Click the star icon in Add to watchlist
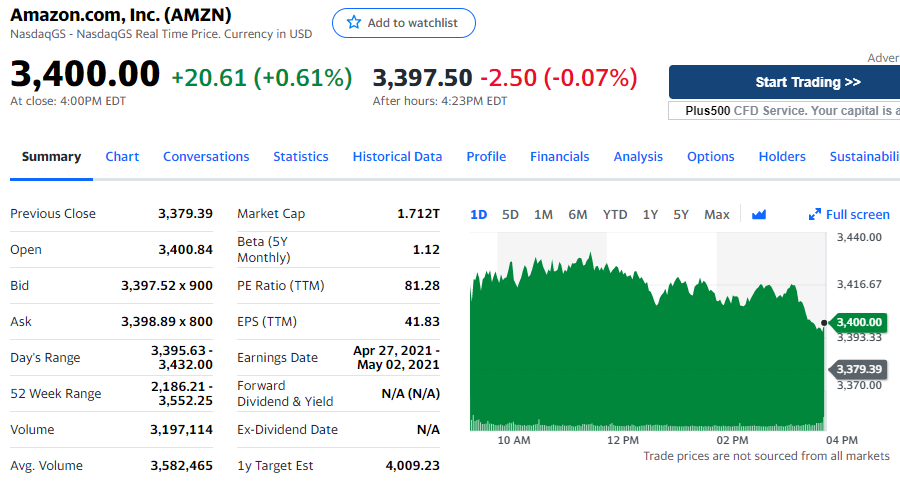Viewport: 900px width, 483px height. (354, 22)
